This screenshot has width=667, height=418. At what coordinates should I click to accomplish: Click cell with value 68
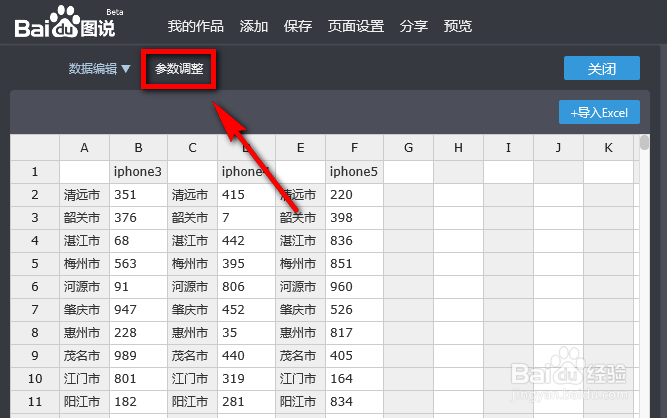(138, 241)
